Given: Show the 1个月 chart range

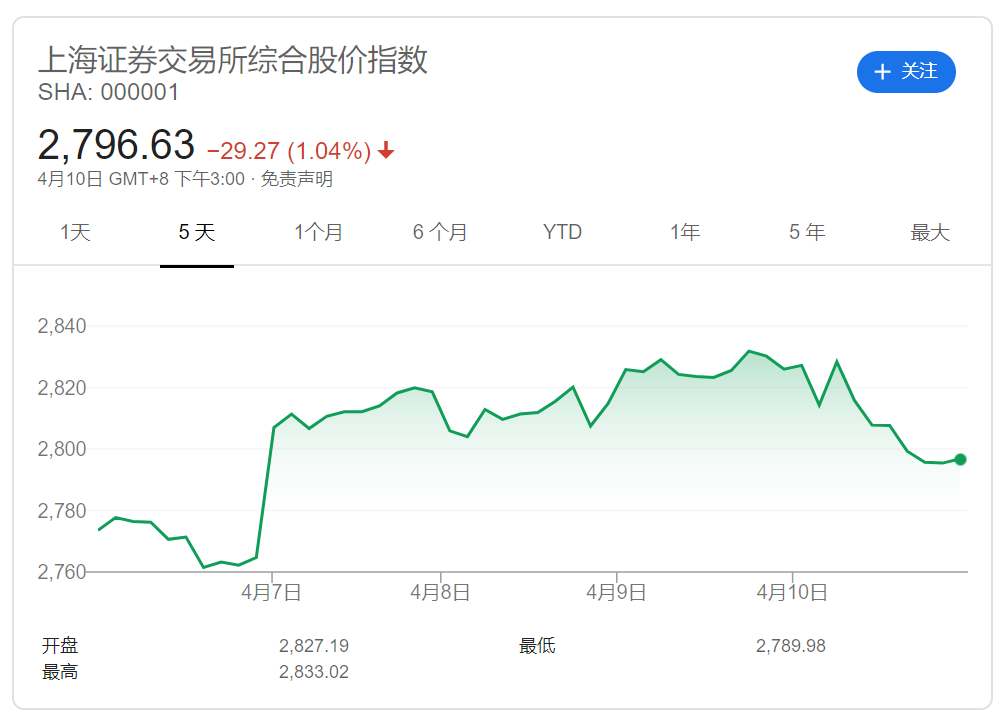Looking at the screenshot, I should [318, 233].
